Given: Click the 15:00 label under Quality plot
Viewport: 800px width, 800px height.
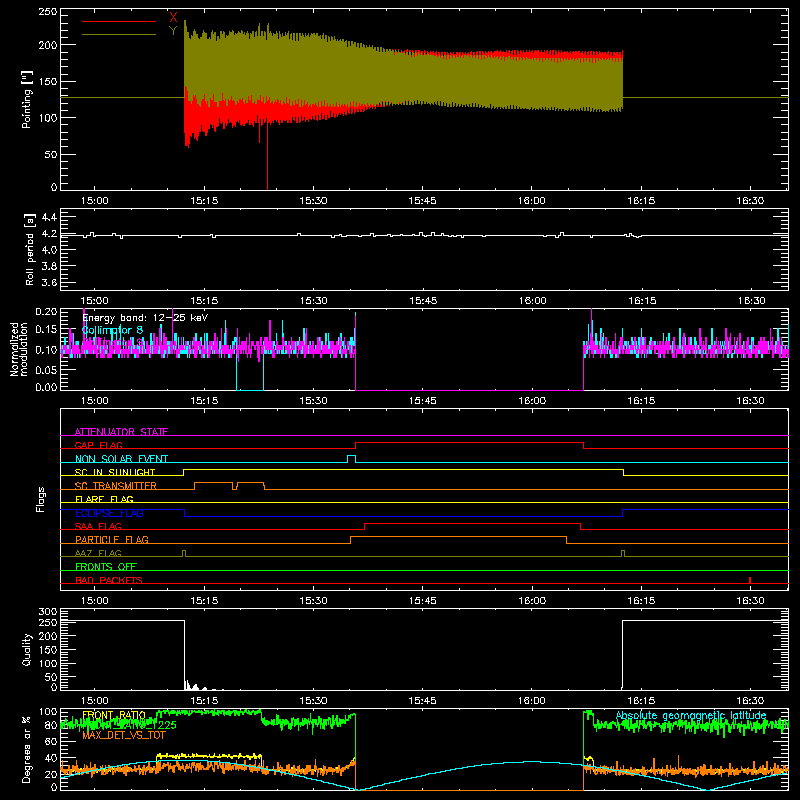Looking at the screenshot, I should pyautogui.click(x=94, y=701).
